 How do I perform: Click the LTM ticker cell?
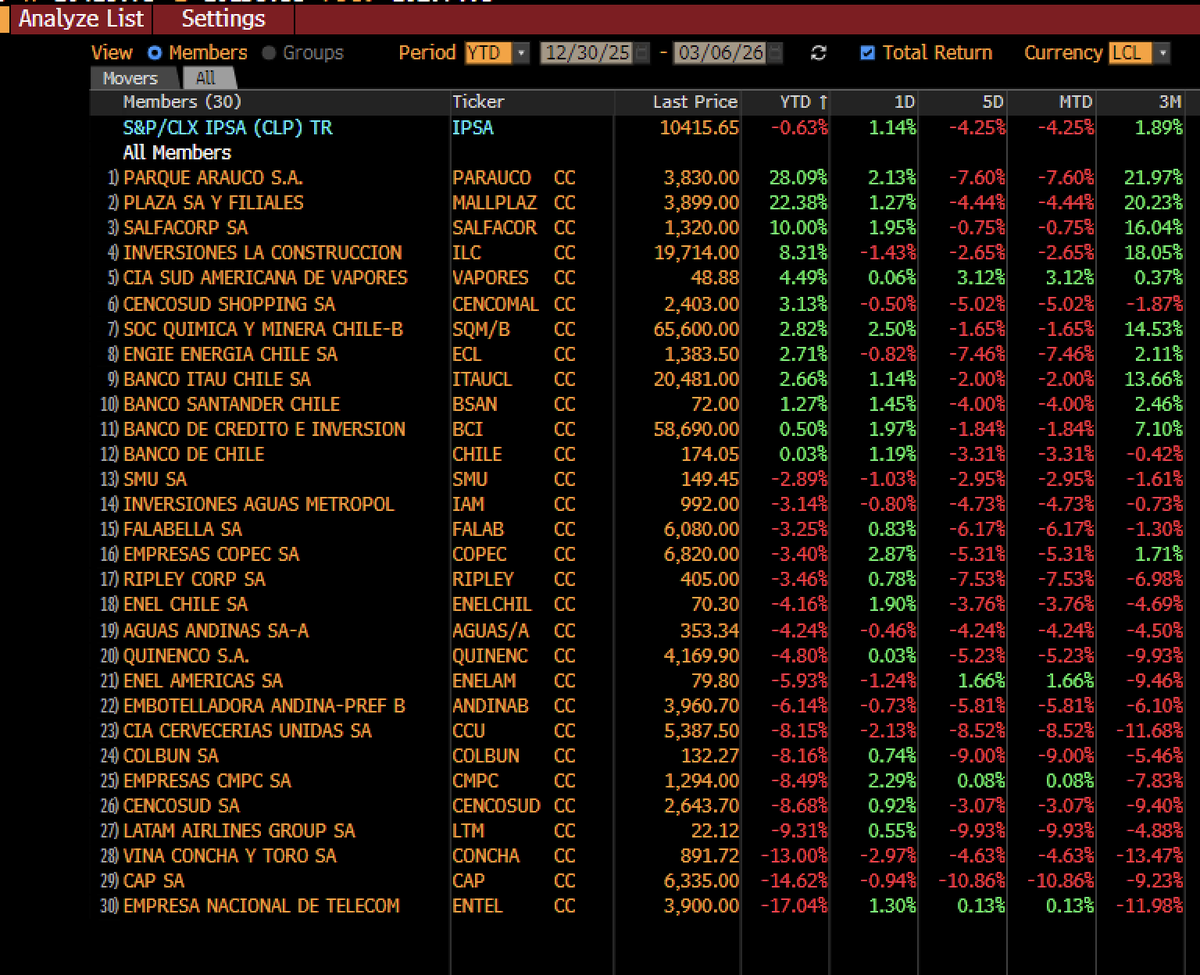pos(467,831)
